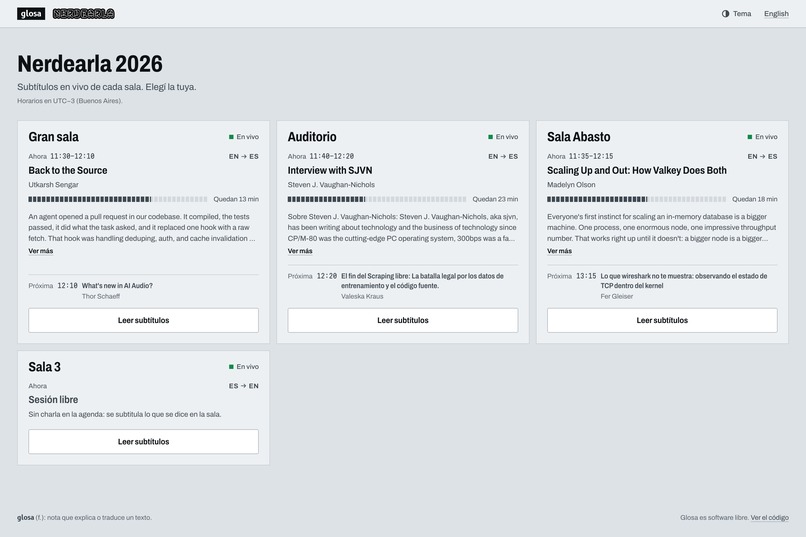Image resolution: width=806 pixels, height=537 pixels.
Task: Click next speaker Valeska Kraus
Action: (362, 297)
